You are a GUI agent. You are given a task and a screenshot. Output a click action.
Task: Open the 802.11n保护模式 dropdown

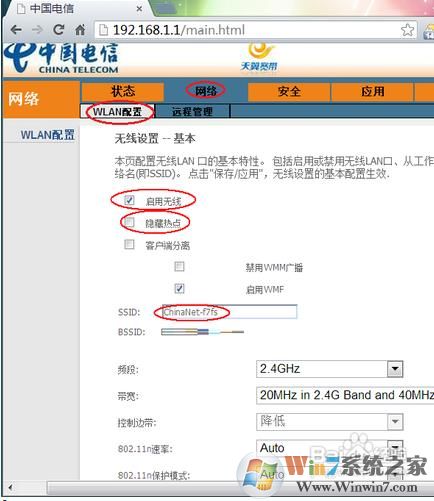coord(329,474)
